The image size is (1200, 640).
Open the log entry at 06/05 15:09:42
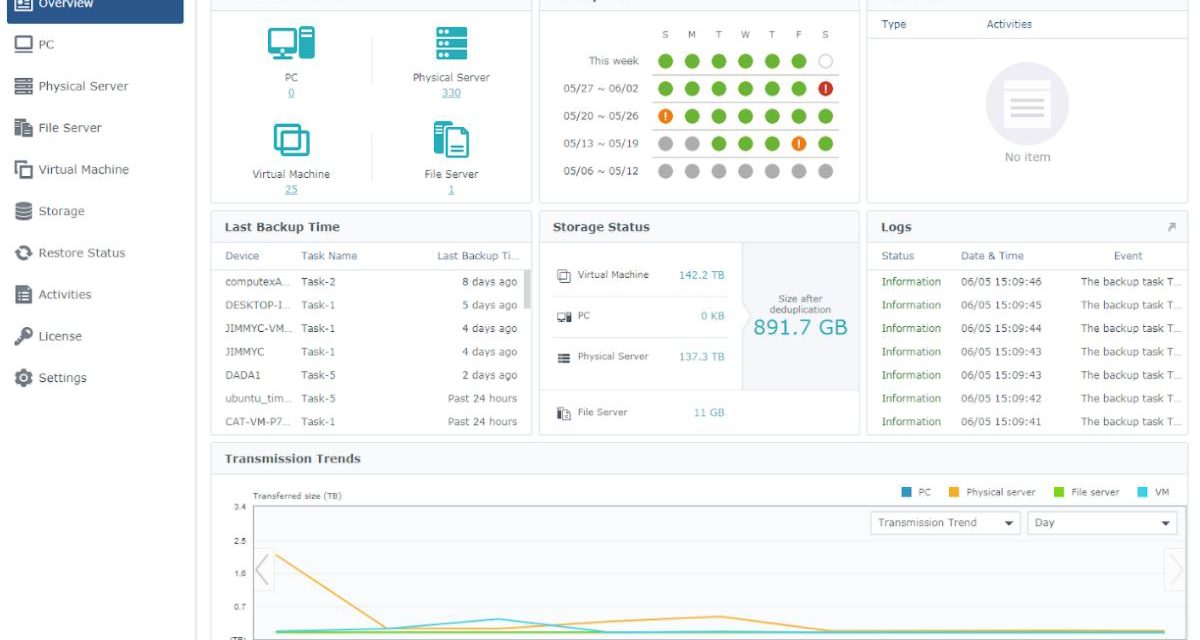coord(1027,398)
